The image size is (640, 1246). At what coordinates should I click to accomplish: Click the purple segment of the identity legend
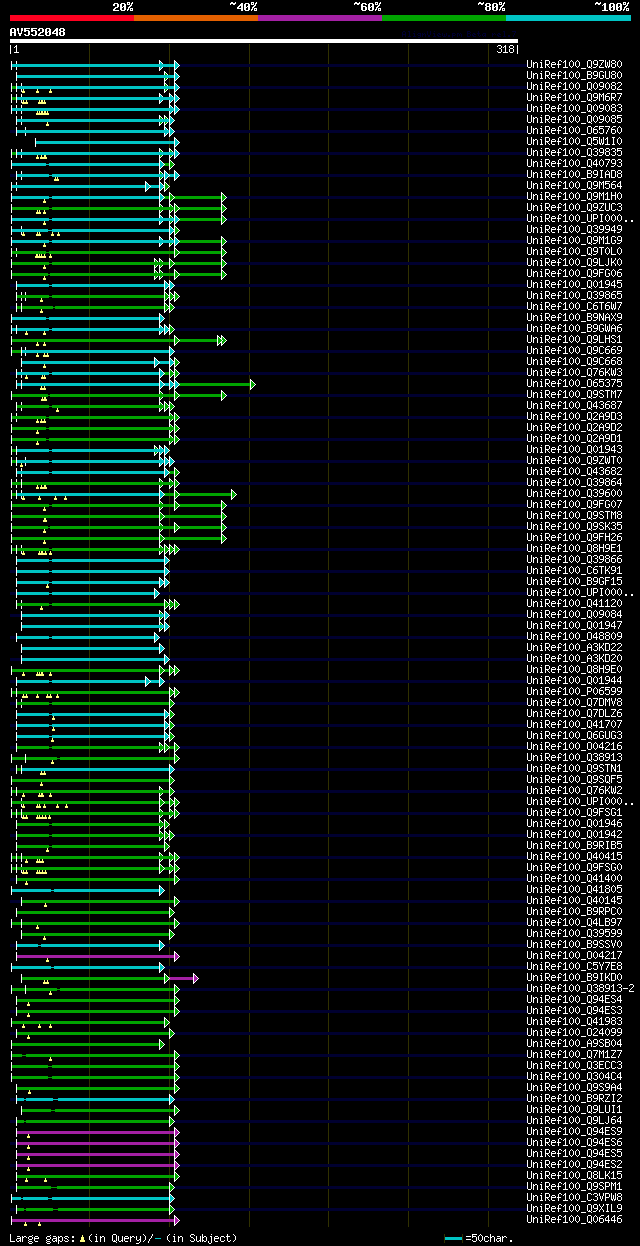tap(320, 17)
